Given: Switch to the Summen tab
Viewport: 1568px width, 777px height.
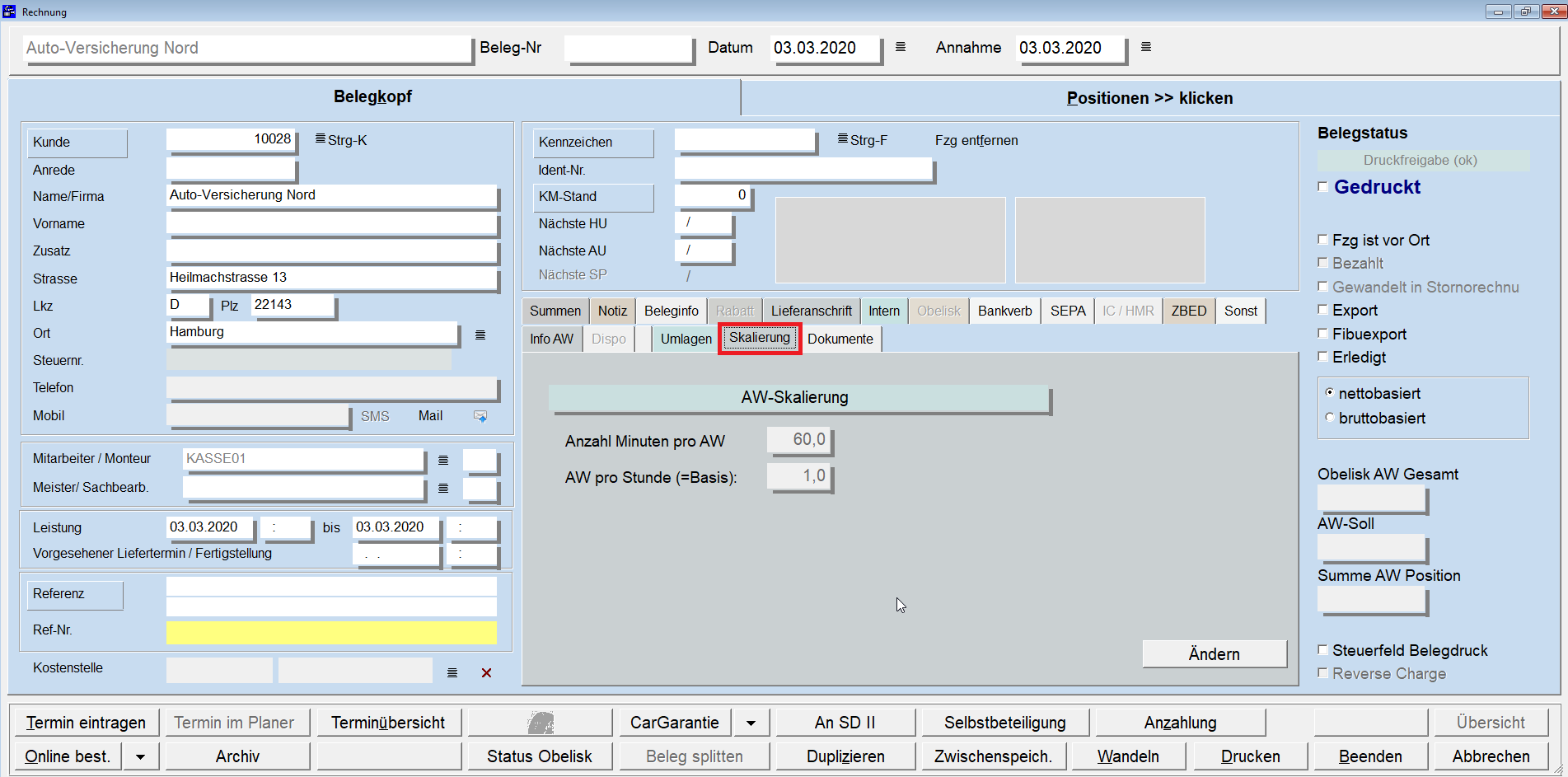Looking at the screenshot, I should click(555, 311).
